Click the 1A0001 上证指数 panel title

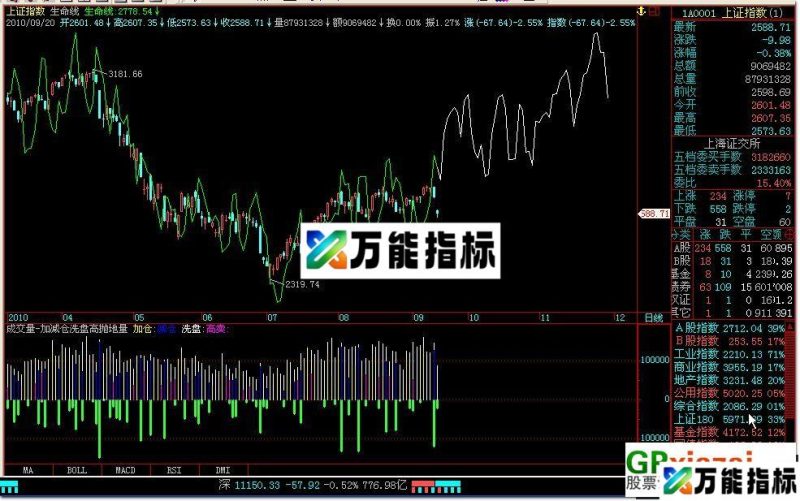[733, 13]
